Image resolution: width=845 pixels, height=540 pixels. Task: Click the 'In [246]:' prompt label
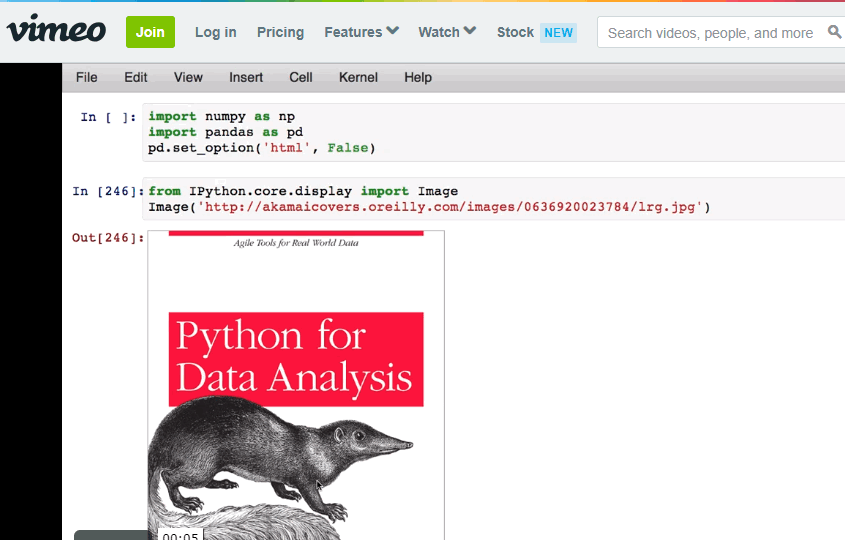108,191
